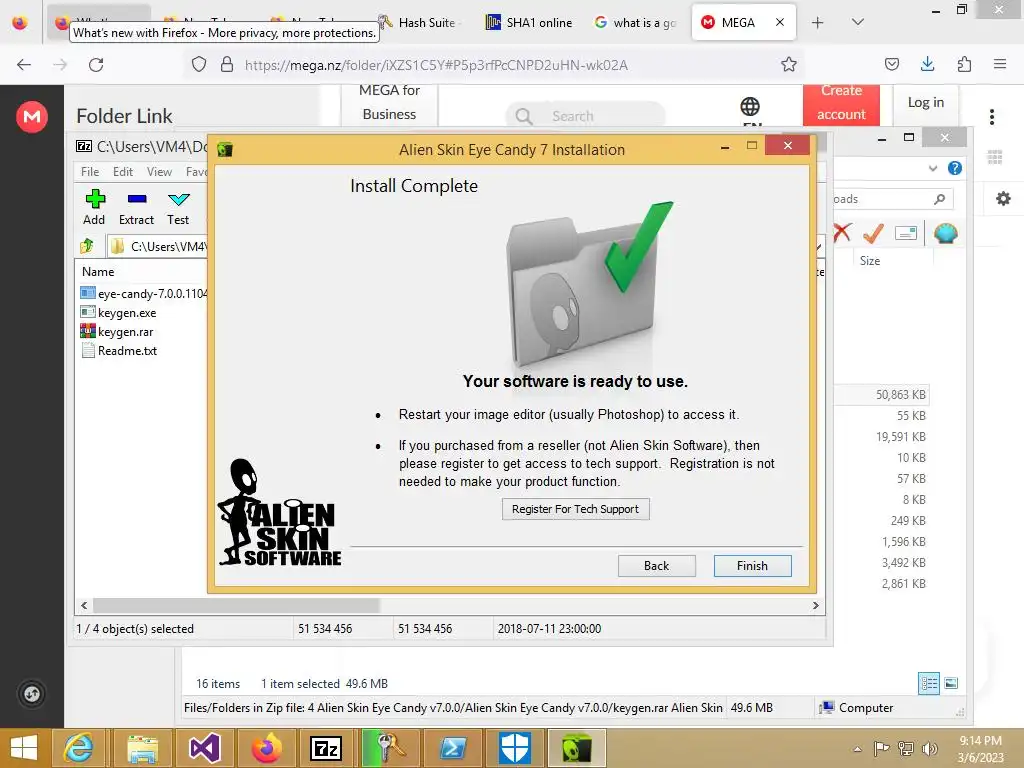Click the Save to Pocket icon

(x=892, y=65)
